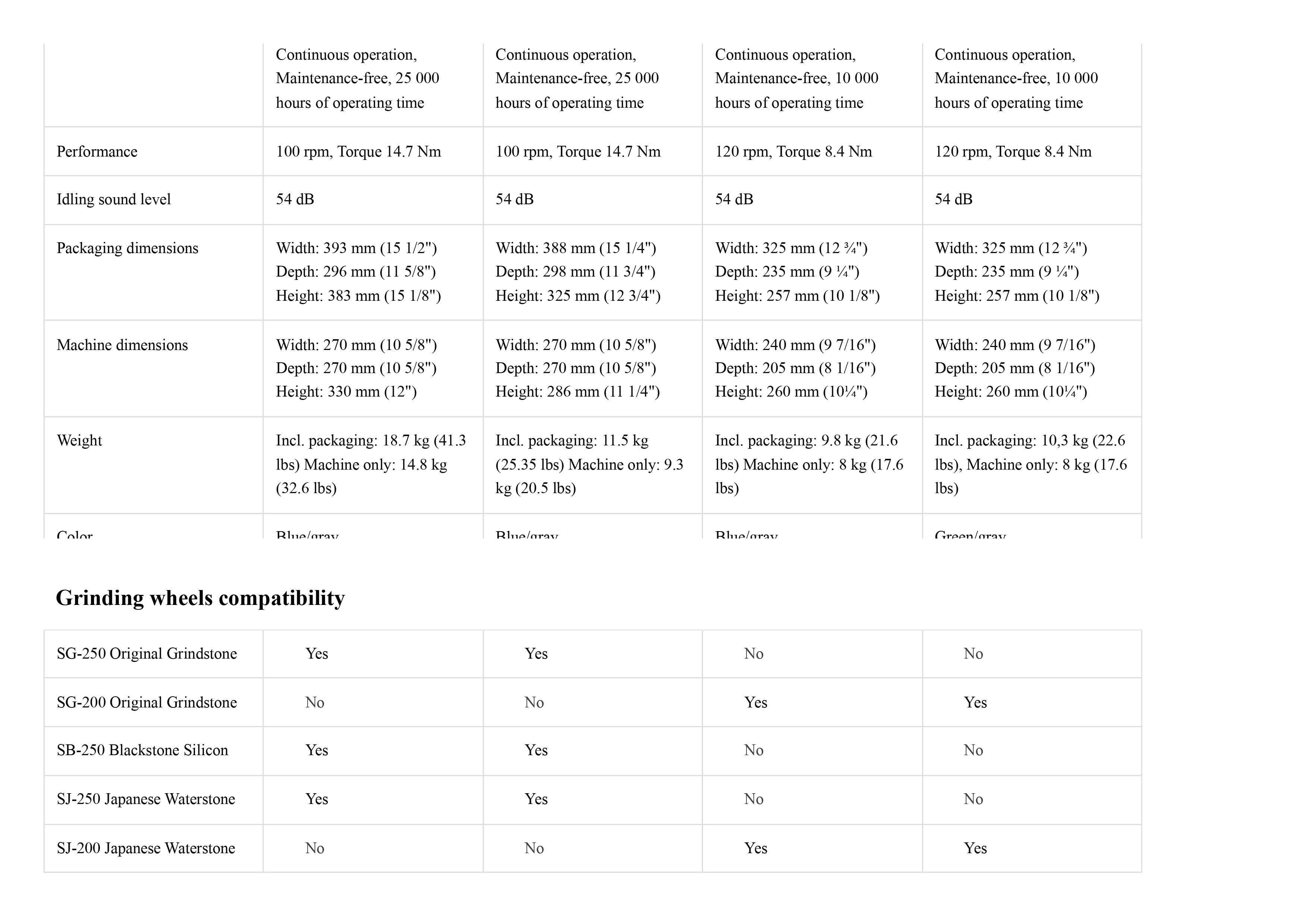Click the 'Width: 393 mm' packaging cell

356,249
